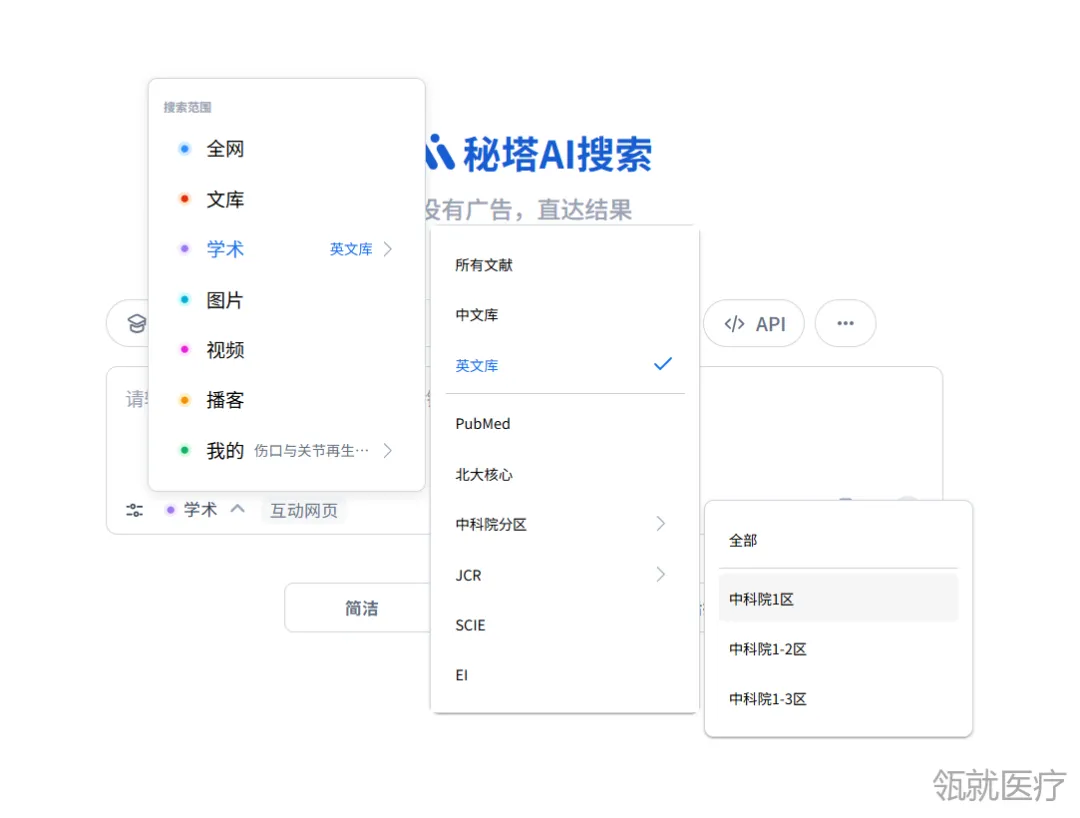Image resolution: width=1080 pixels, height=818 pixels.
Task: Expand 学术 submenu chevron beside 英文库
Action: [388, 249]
